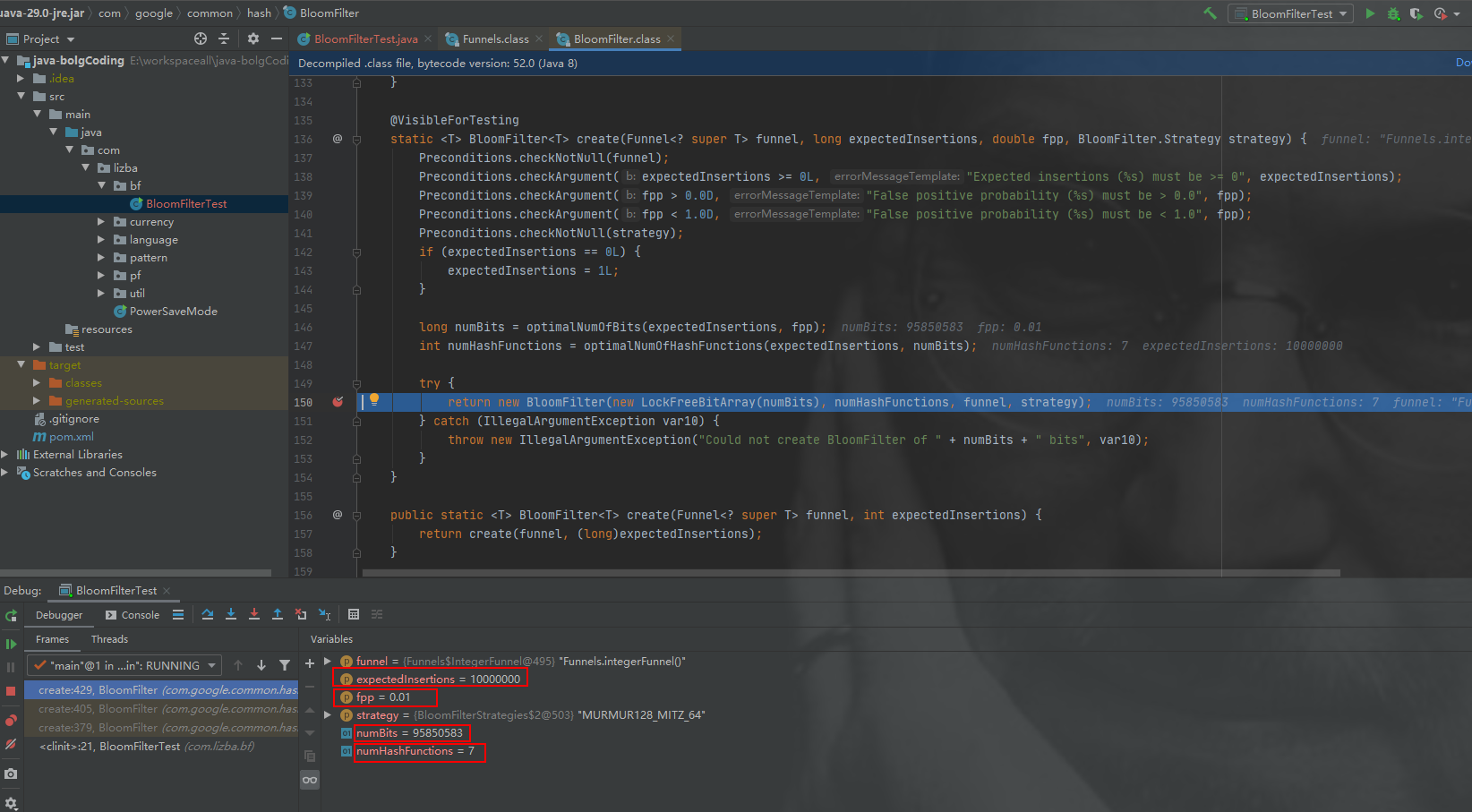Expand the language package
1472x812 pixels.
101,239
